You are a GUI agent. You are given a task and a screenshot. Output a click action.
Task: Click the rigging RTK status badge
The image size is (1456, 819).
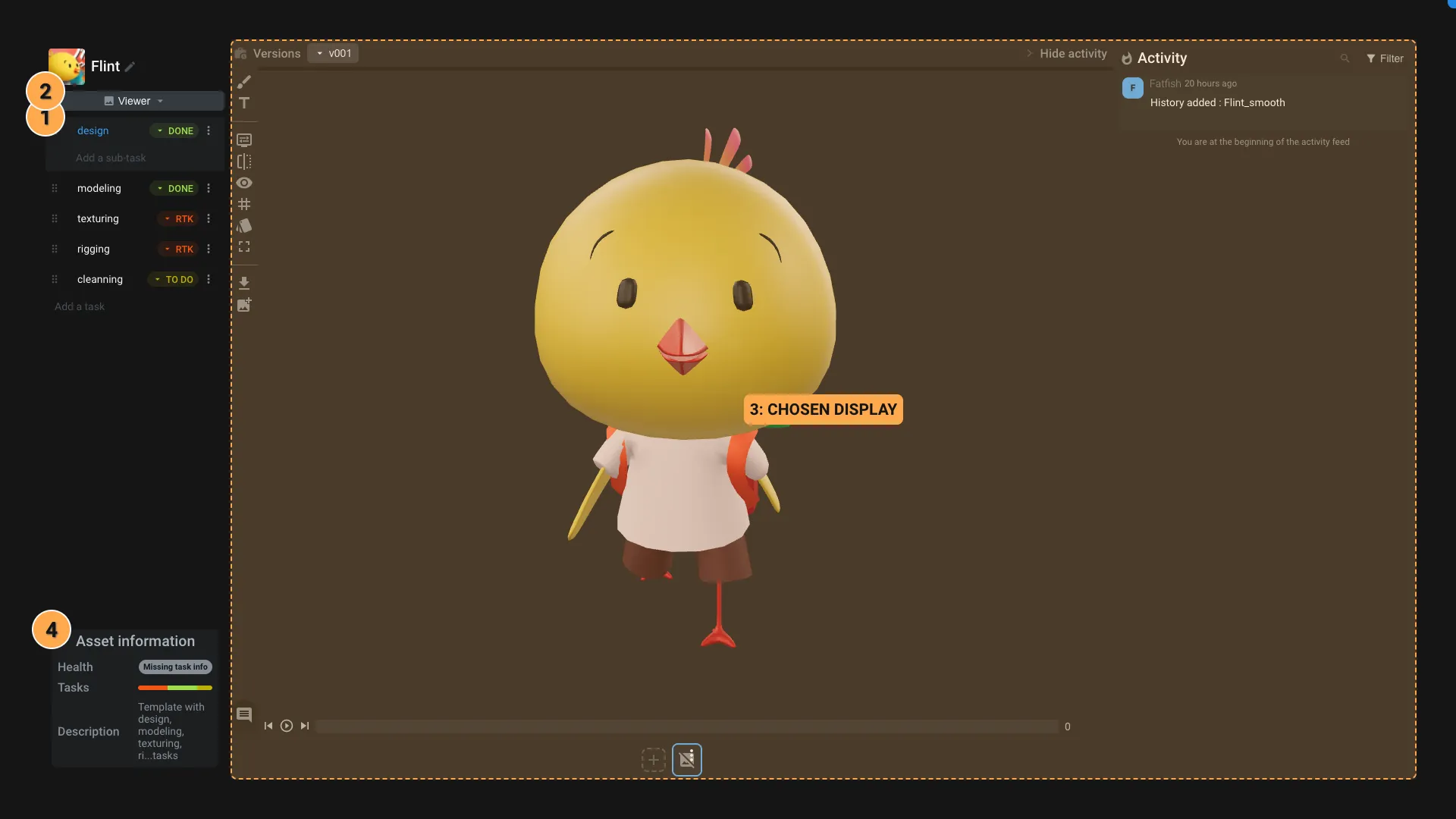point(179,249)
